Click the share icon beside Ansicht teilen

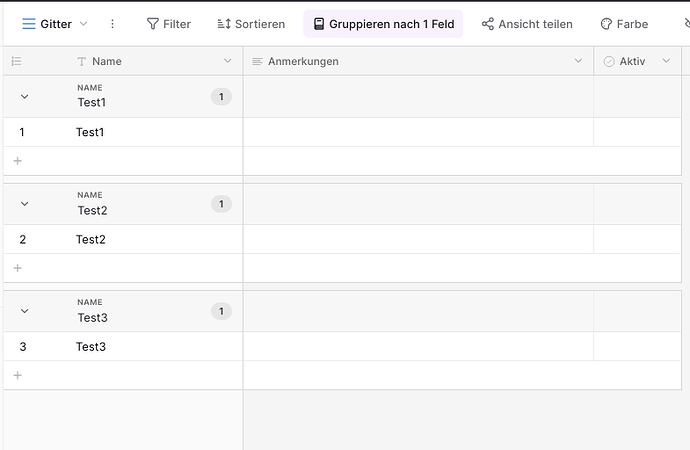click(488, 24)
